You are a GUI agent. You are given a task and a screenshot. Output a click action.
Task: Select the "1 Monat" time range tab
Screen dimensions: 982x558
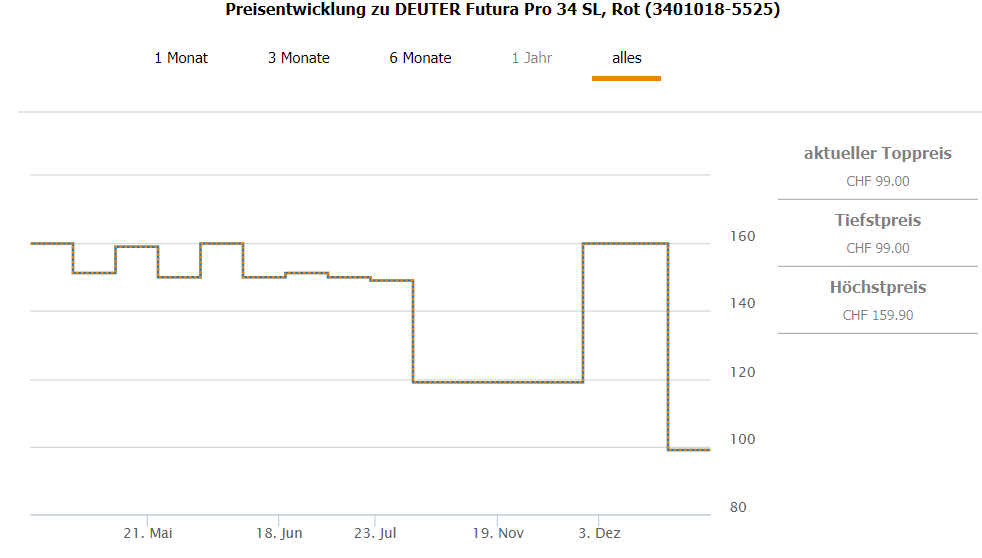pos(181,58)
